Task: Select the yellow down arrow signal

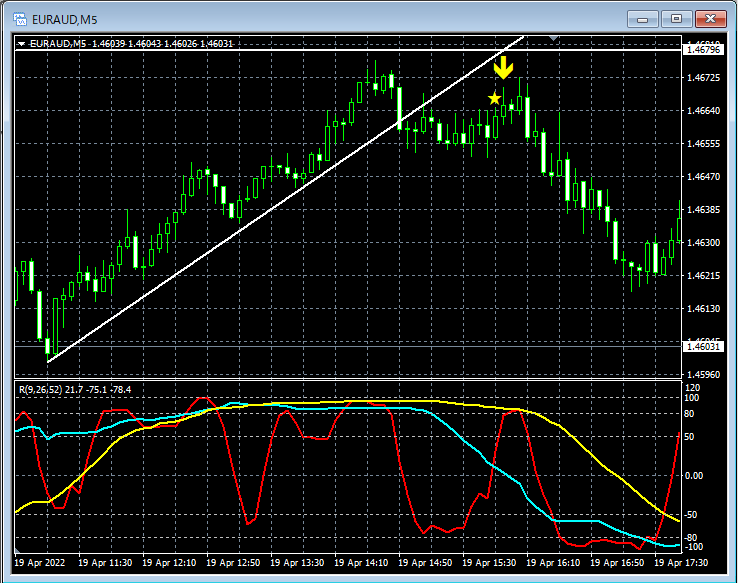Action: coord(503,68)
